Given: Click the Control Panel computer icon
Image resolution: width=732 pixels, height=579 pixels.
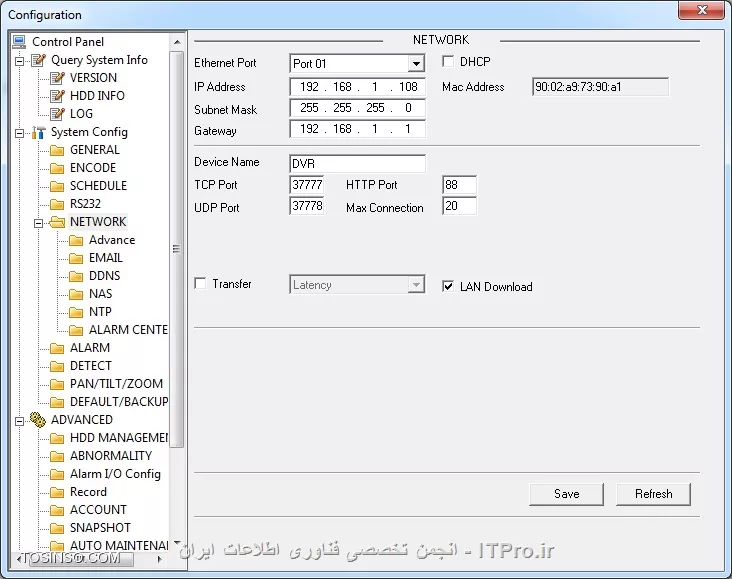Looking at the screenshot, I should (19, 42).
